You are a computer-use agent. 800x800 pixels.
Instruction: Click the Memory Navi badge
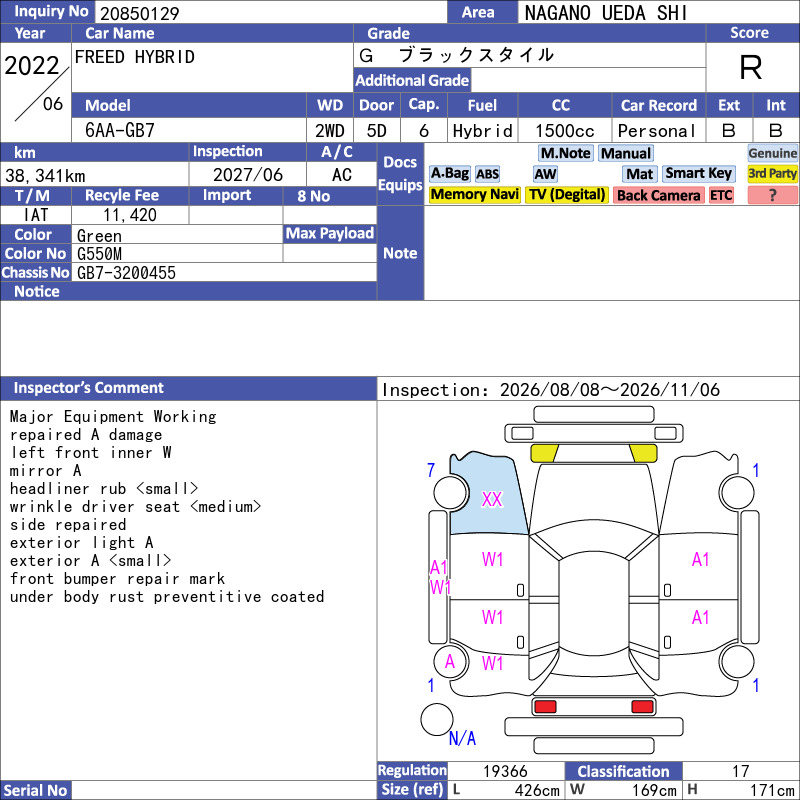point(474,195)
